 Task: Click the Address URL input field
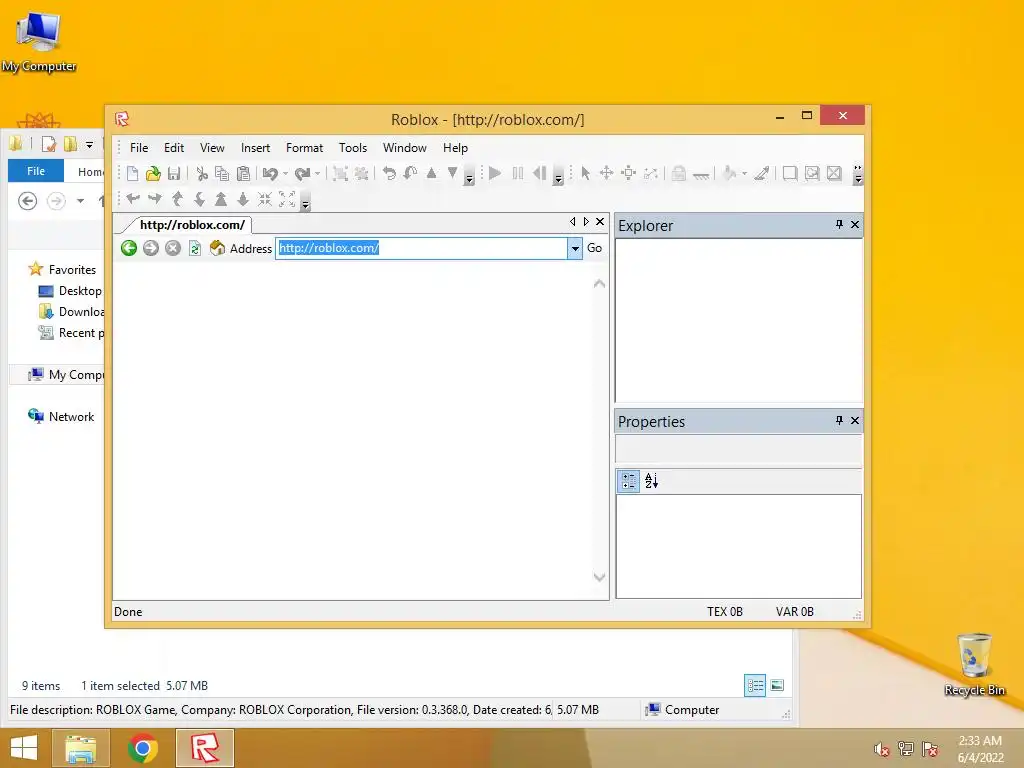click(x=422, y=248)
